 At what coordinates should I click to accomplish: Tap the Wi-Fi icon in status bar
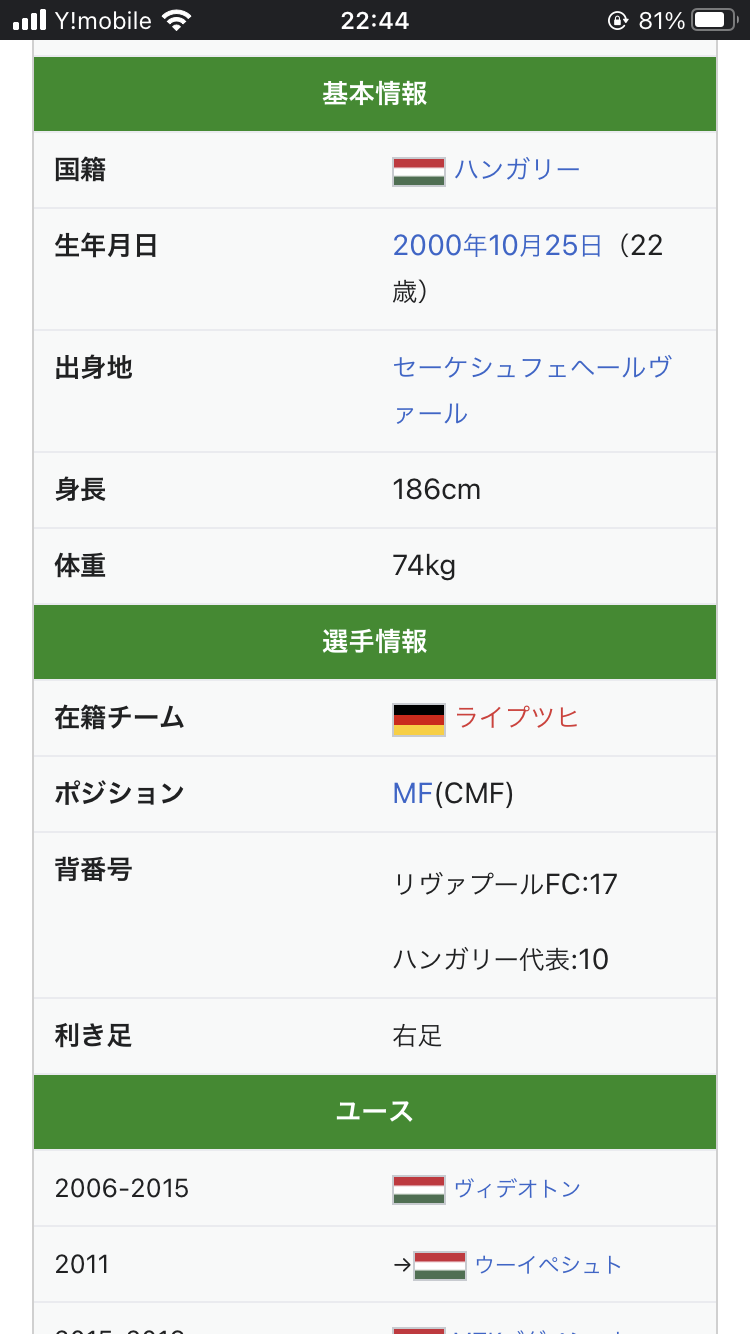tap(177, 20)
